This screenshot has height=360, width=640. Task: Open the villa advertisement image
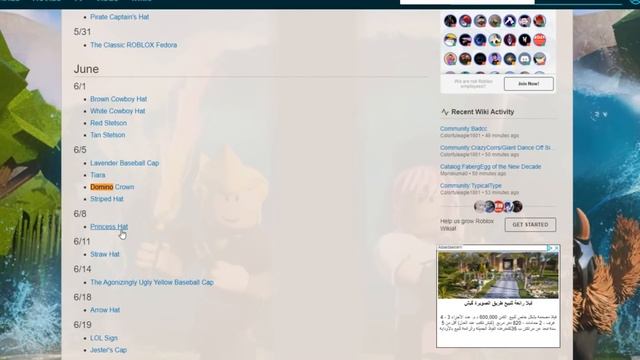click(498, 275)
